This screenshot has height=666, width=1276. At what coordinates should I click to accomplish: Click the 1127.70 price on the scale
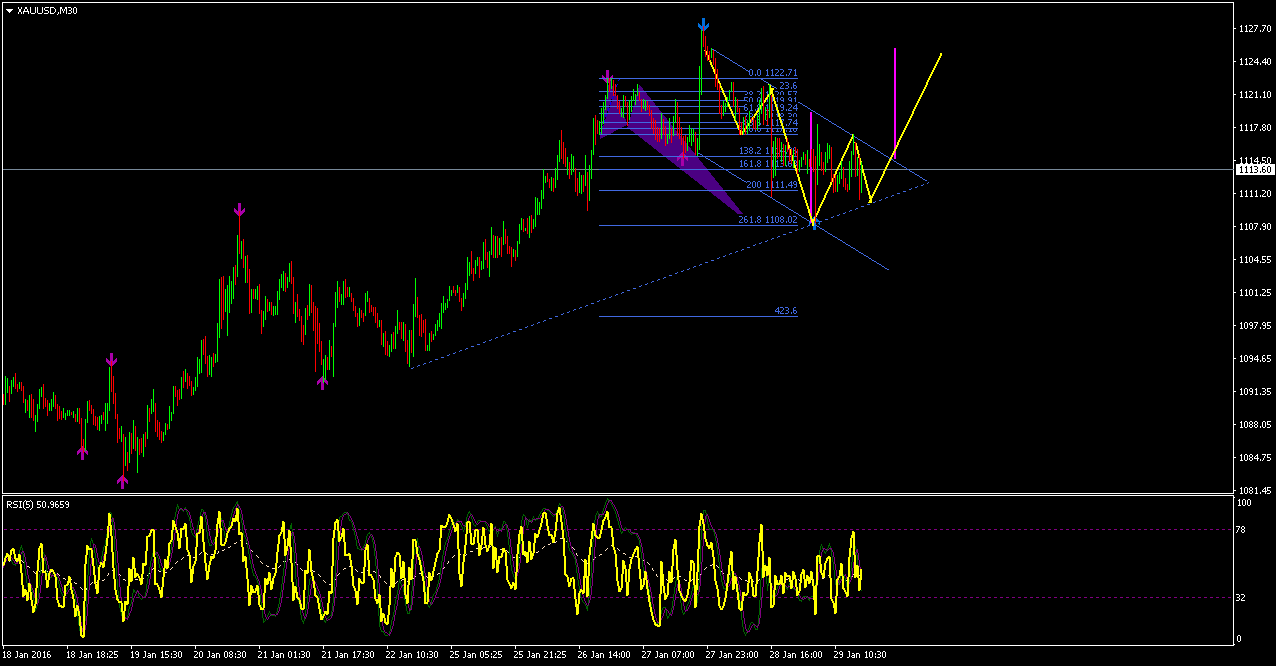pyautogui.click(x=1254, y=29)
